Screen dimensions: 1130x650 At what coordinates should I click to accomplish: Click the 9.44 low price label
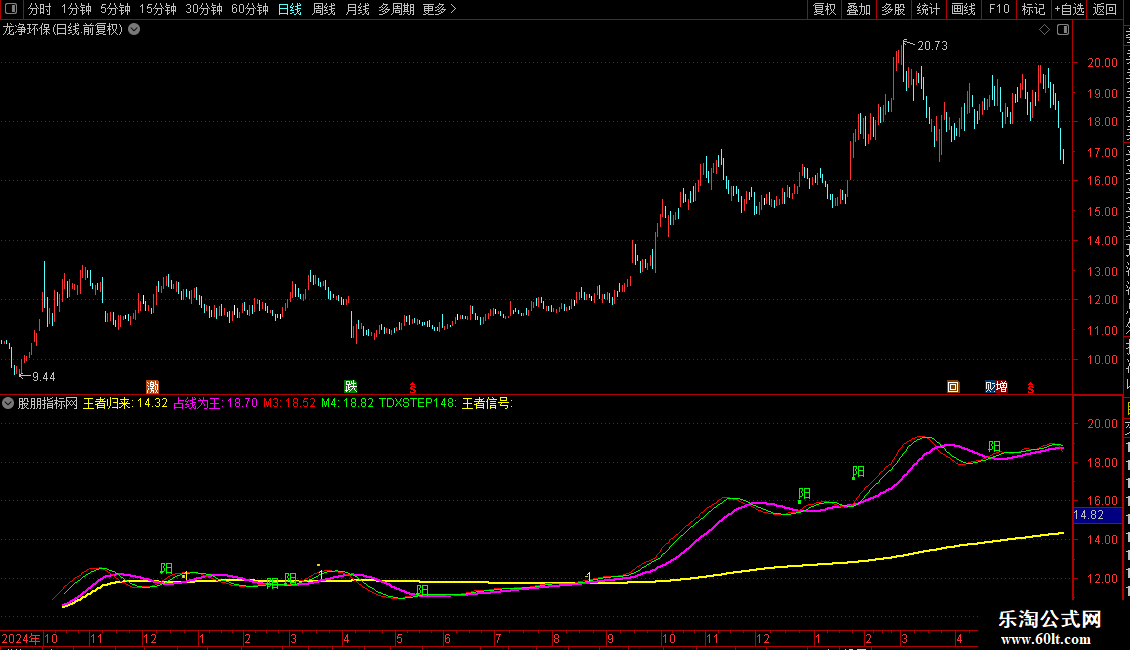pos(43,376)
